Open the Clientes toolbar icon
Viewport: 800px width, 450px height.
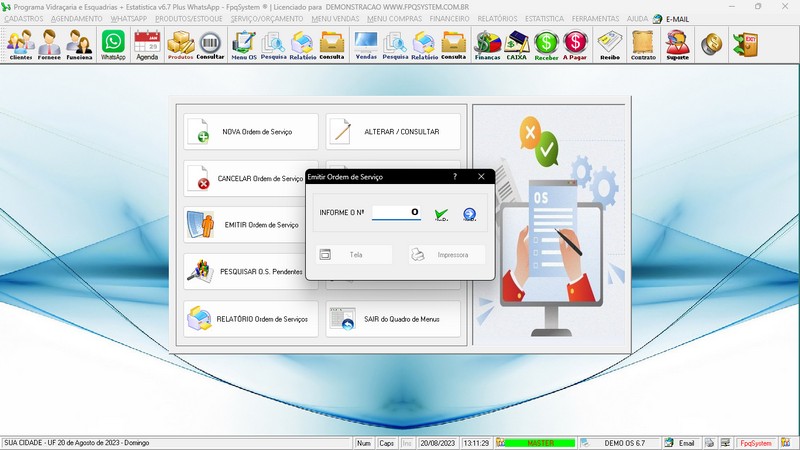tap(20, 44)
